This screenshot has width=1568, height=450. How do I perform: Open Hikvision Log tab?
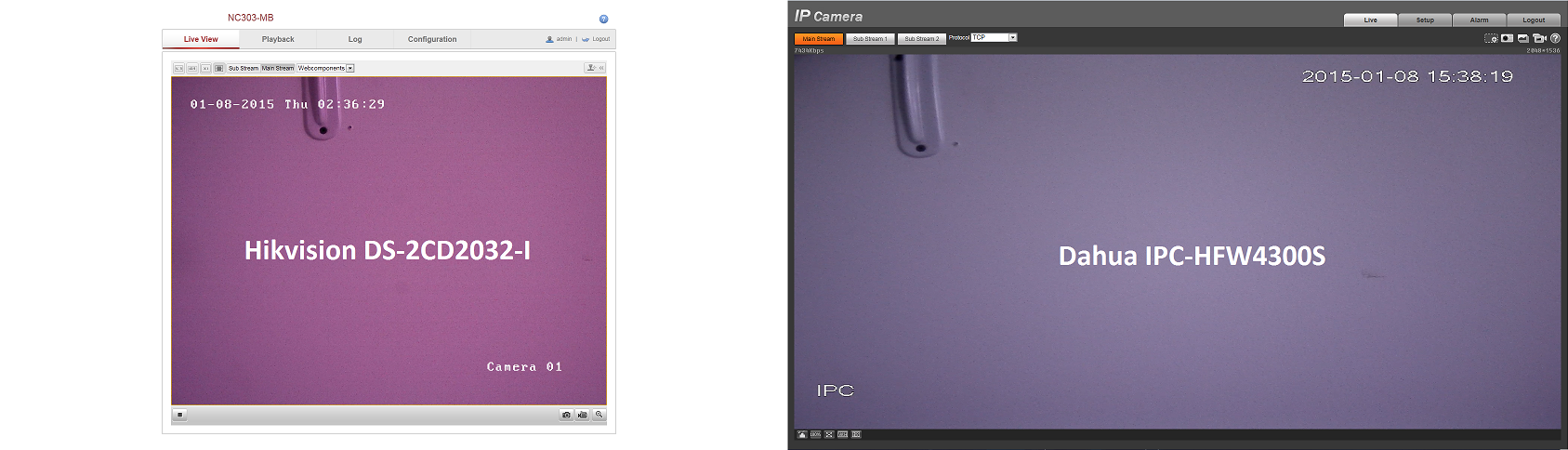click(x=355, y=39)
